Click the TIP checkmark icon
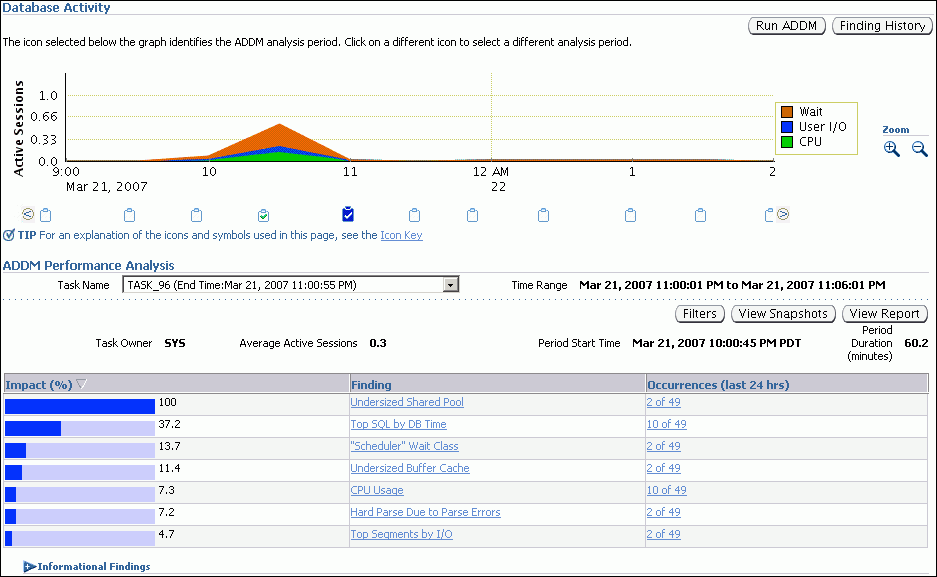This screenshot has width=937, height=577. [x=8, y=235]
